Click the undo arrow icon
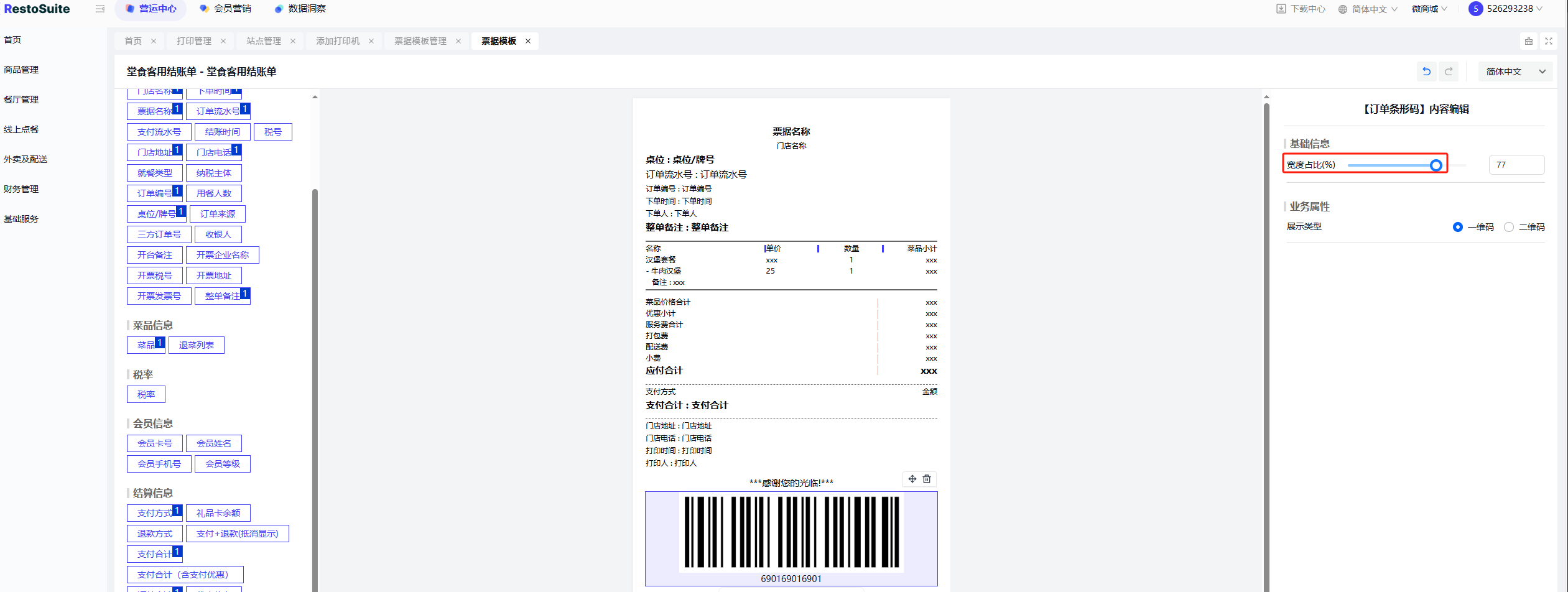 (x=1427, y=72)
